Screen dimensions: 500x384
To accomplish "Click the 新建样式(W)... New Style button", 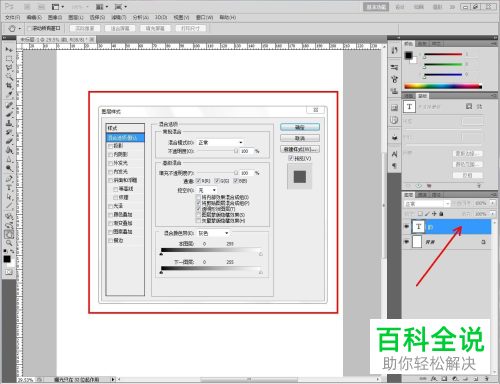I will (x=300, y=149).
